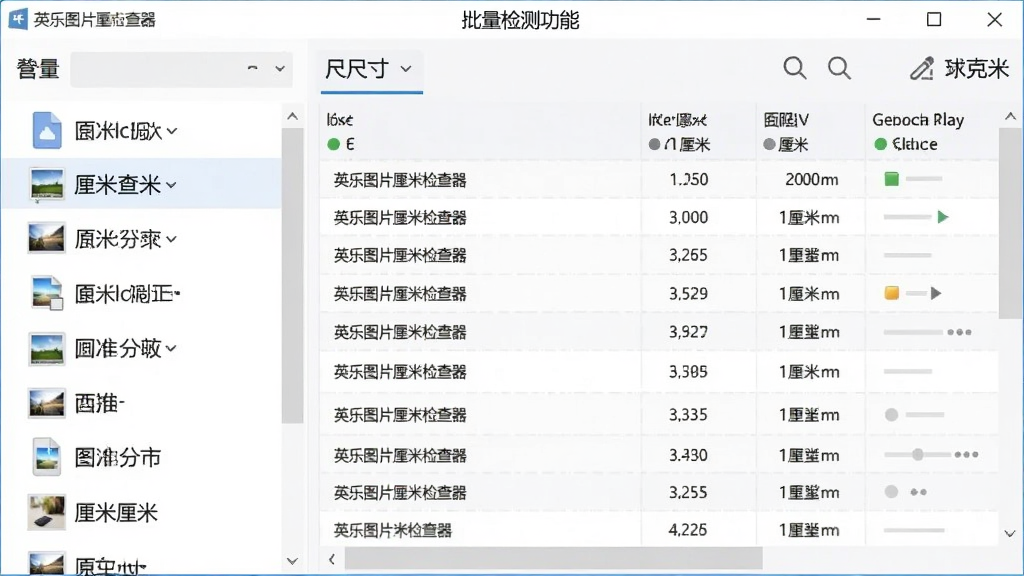This screenshot has height=576, width=1024.
Task: Click the second magnifier search icon
Action: [x=839, y=68]
